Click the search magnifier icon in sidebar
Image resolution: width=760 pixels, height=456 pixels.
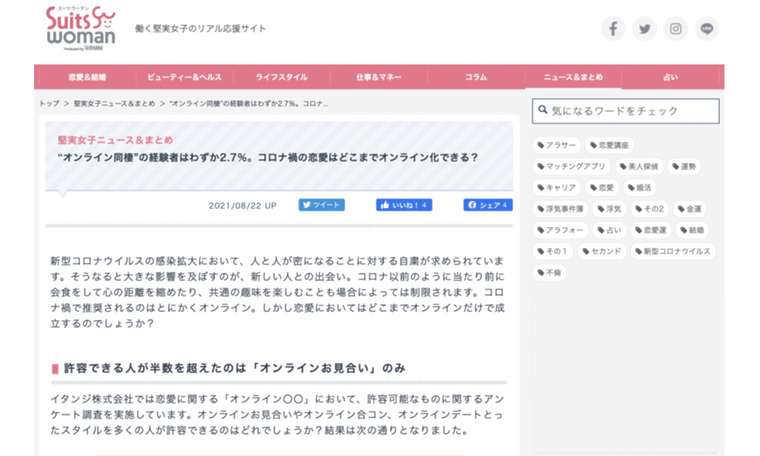tap(541, 111)
